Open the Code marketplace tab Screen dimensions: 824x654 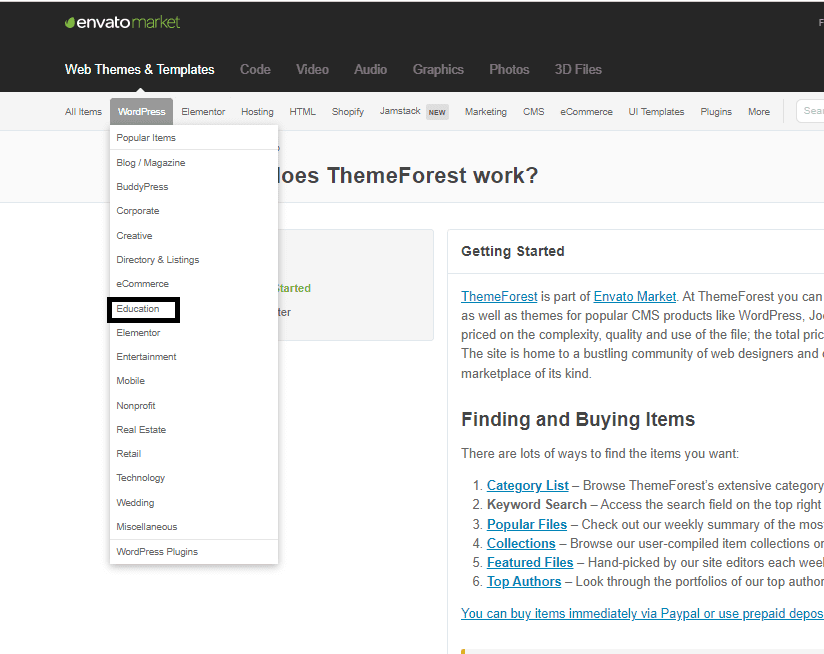[255, 69]
